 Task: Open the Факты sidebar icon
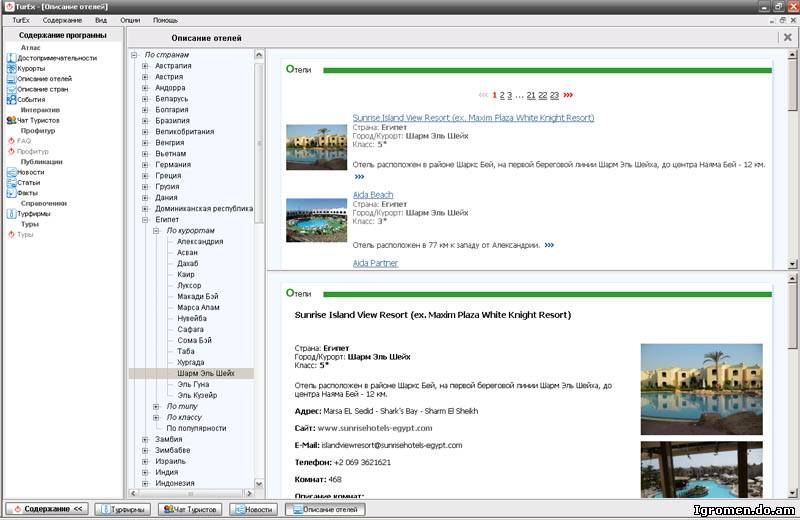tap(11, 193)
